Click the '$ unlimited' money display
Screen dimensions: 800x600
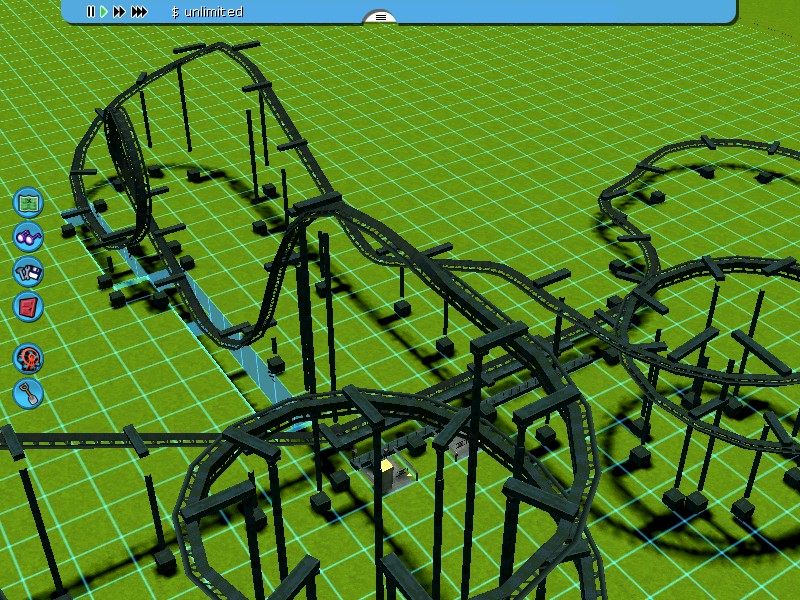[x=207, y=12]
